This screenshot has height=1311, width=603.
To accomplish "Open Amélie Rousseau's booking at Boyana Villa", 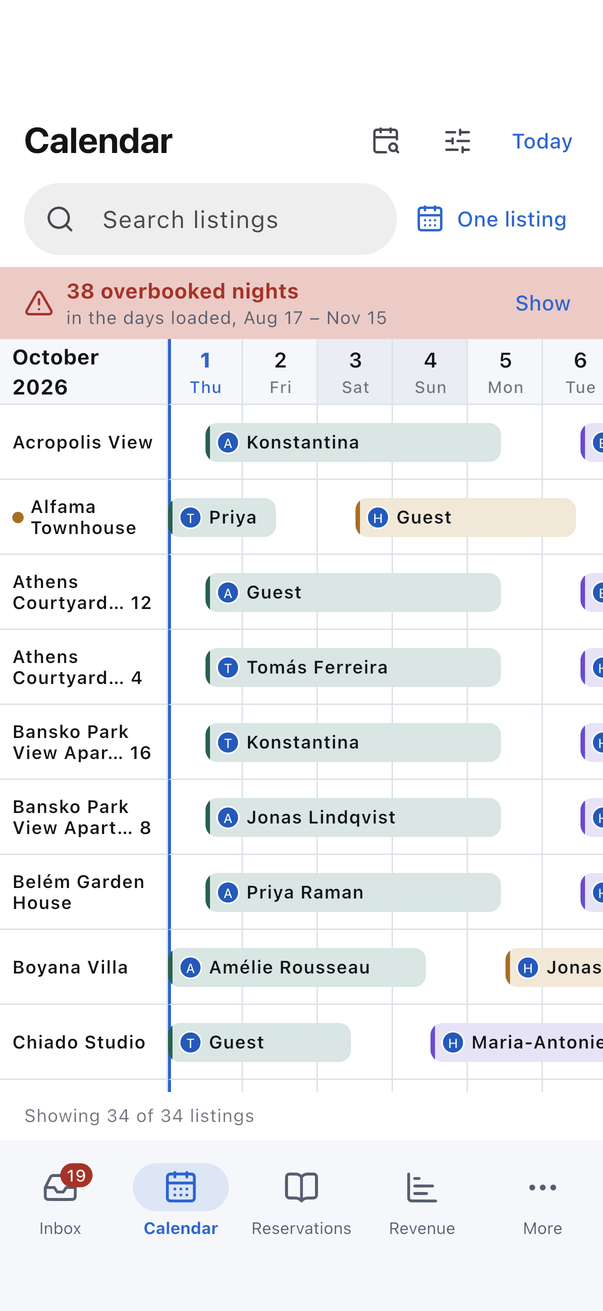I will coord(298,967).
